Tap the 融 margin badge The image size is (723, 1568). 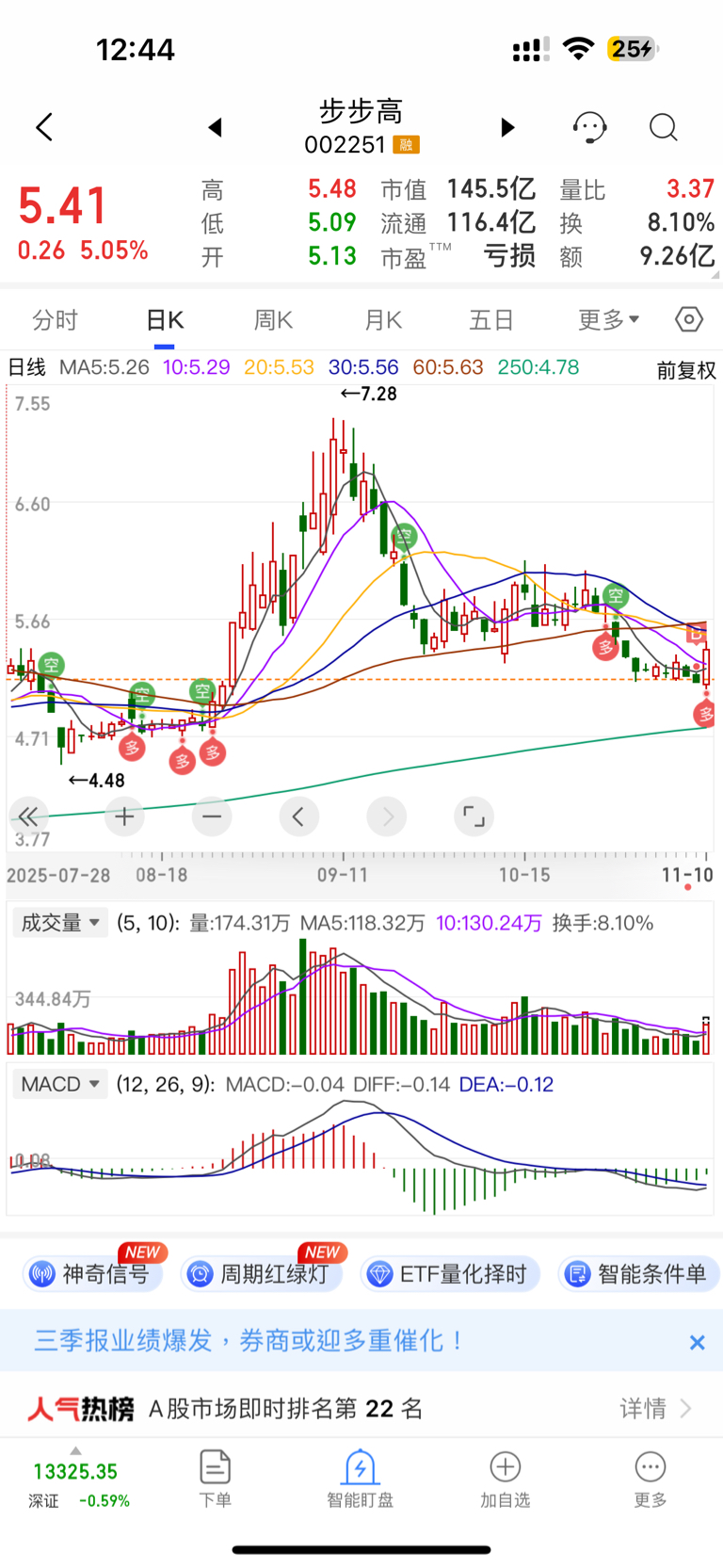(407, 145)
